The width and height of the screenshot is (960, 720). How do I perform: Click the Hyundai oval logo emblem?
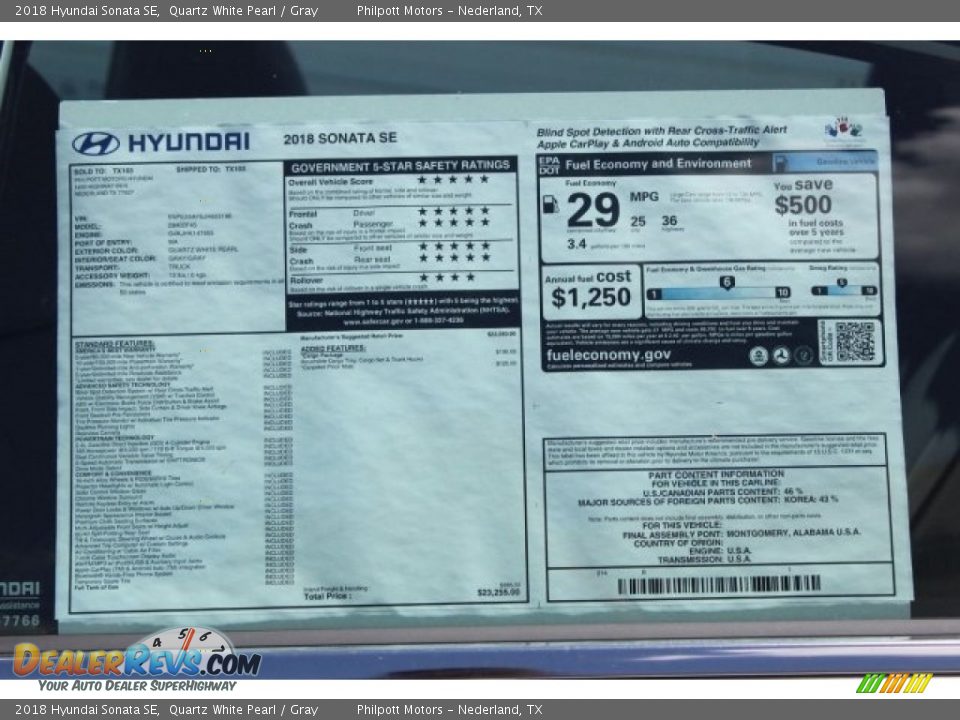tap(96, 143)
